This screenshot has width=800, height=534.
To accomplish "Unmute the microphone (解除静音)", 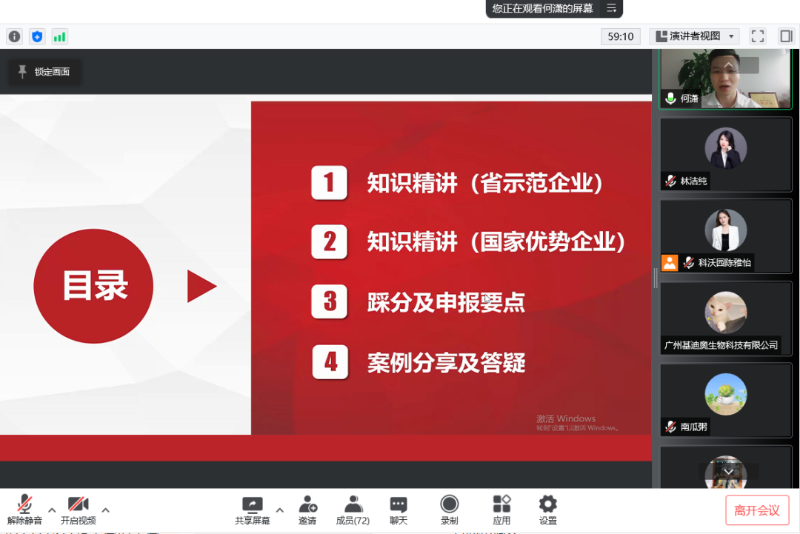I will pos(24,506).
